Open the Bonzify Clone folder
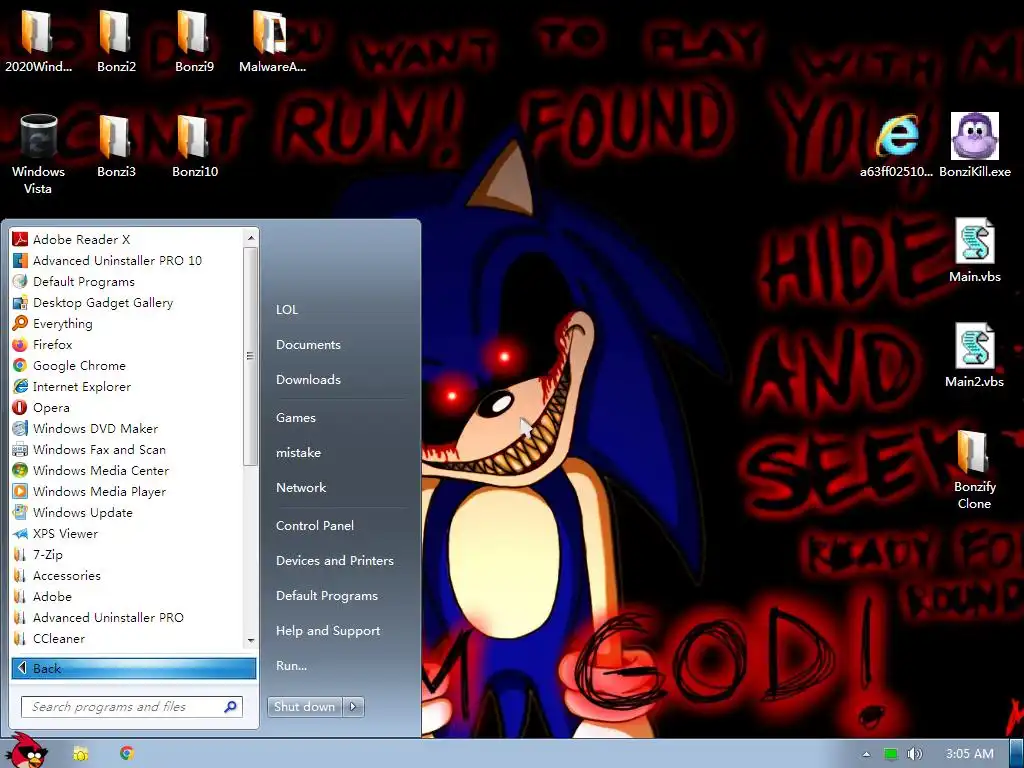This screenshot has height=768, width=1024. [x=974, y=470]
